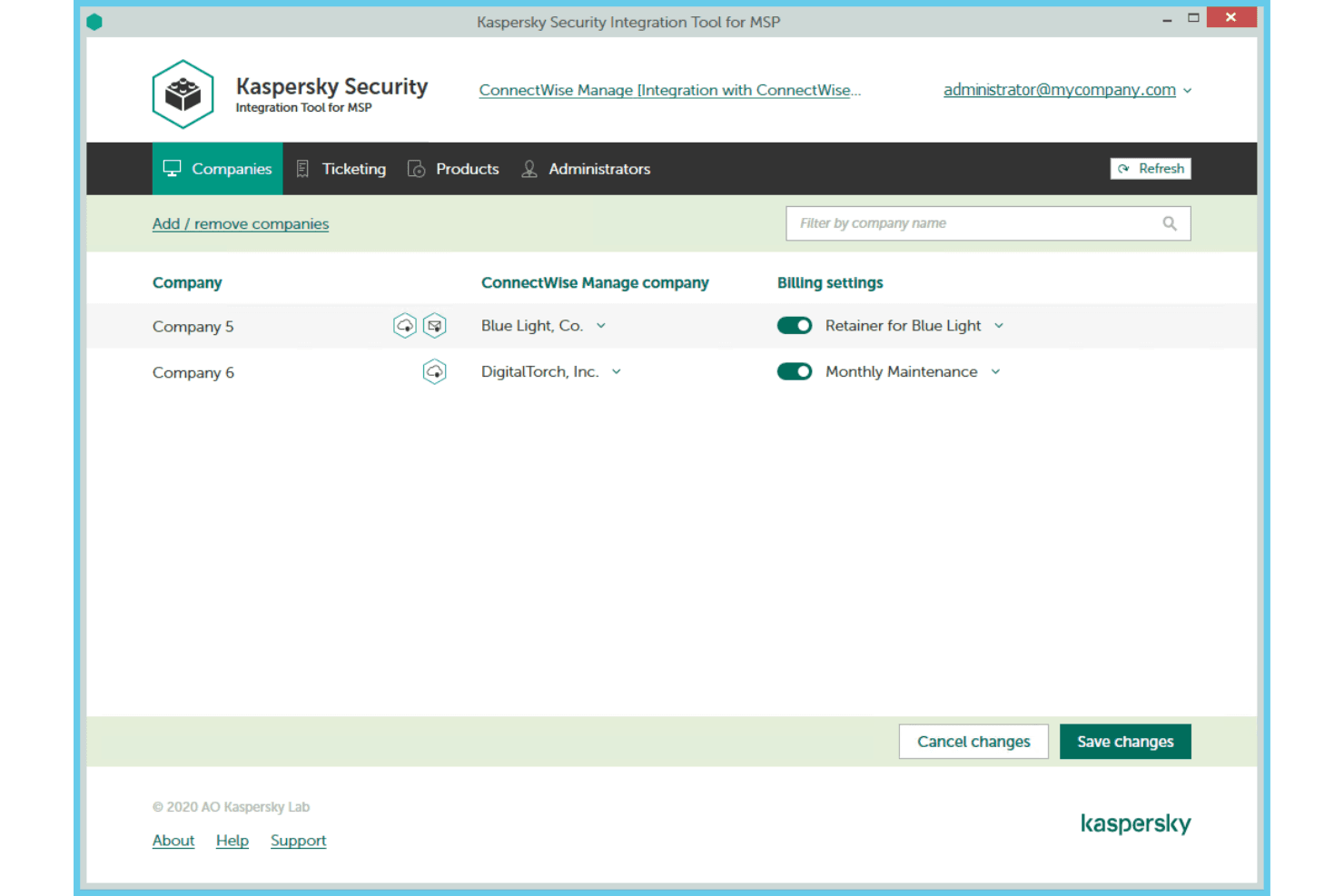Expand Retainer for Blue Light billing dropdown
This screenshot has width=1344, height=896.
(914, 326)
